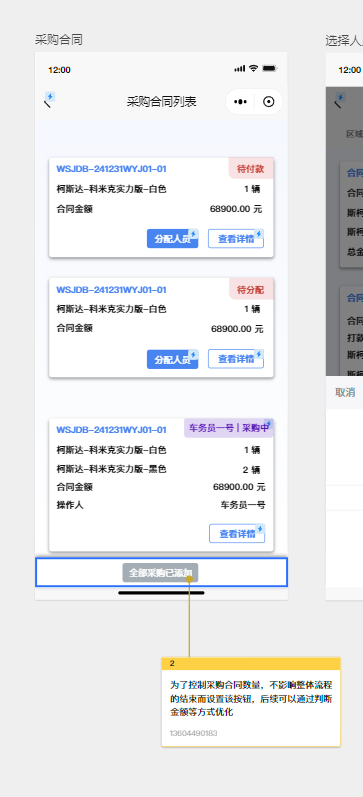
Task: Click the 待分配 status tag
Action: pos(251,290)
